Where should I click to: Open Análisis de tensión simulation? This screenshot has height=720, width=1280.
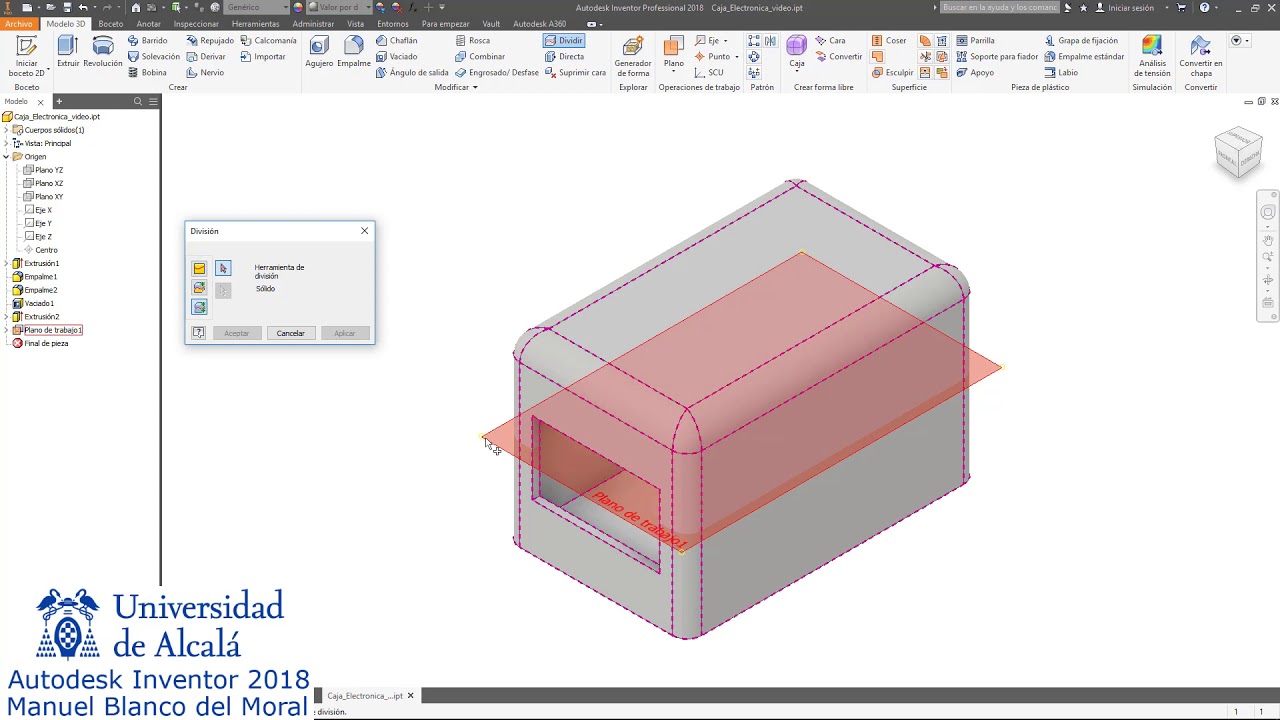pyautogui.click(x=1152, y=56)
